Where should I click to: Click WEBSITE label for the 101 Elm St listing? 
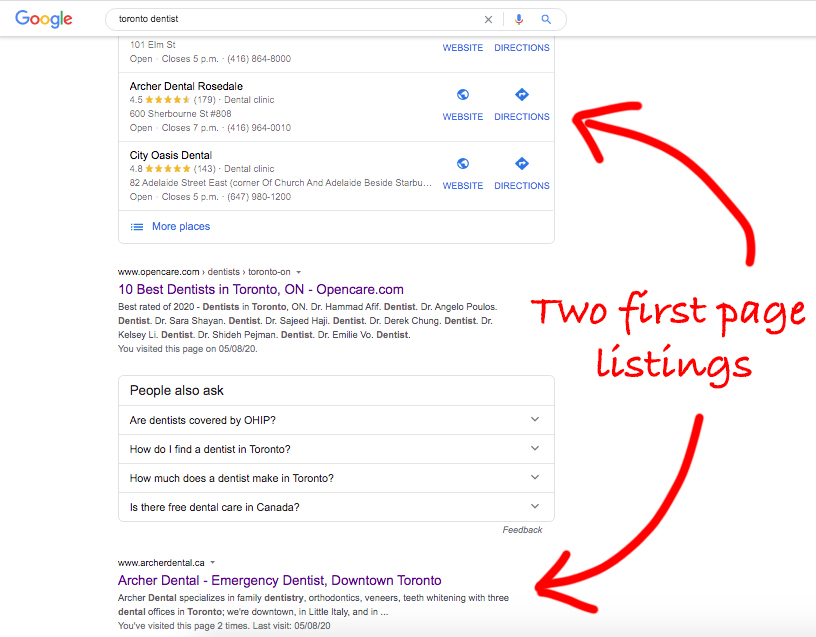pos(463,48)
